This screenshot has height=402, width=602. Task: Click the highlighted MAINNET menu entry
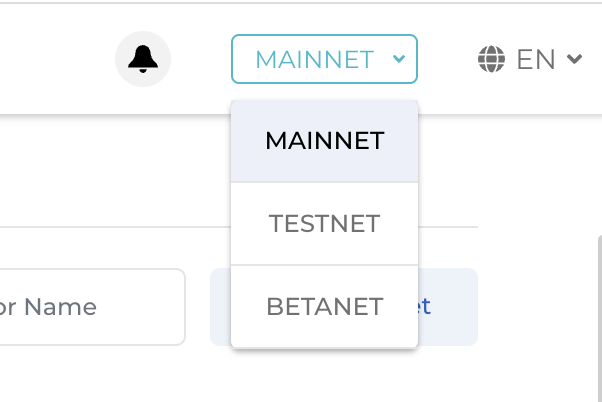(x=324, y=141)
